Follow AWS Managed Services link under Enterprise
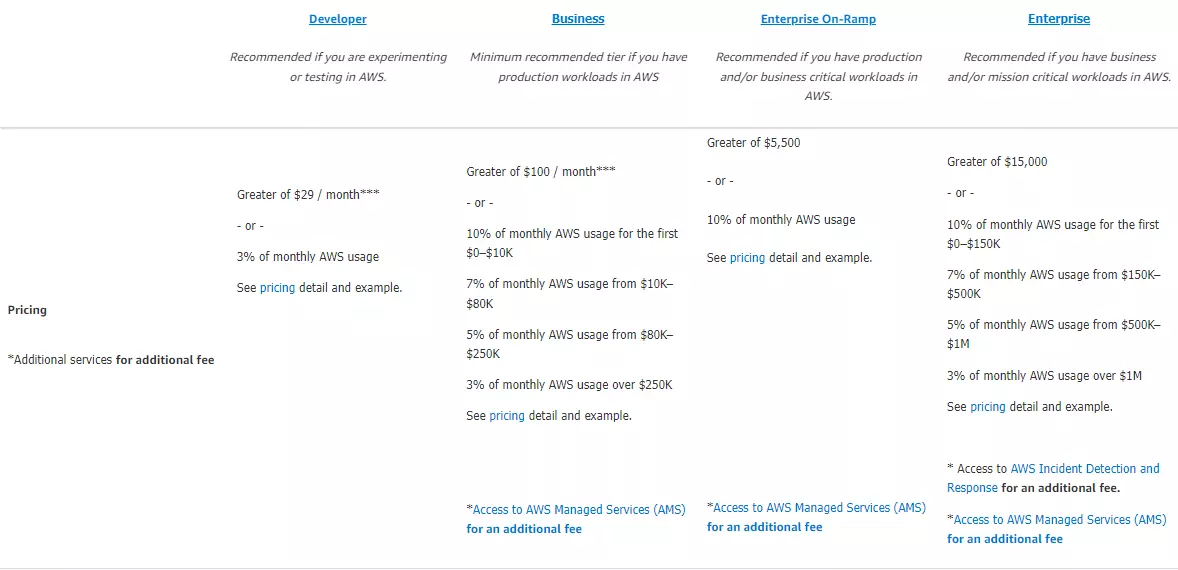 (x=1058, y=520)
